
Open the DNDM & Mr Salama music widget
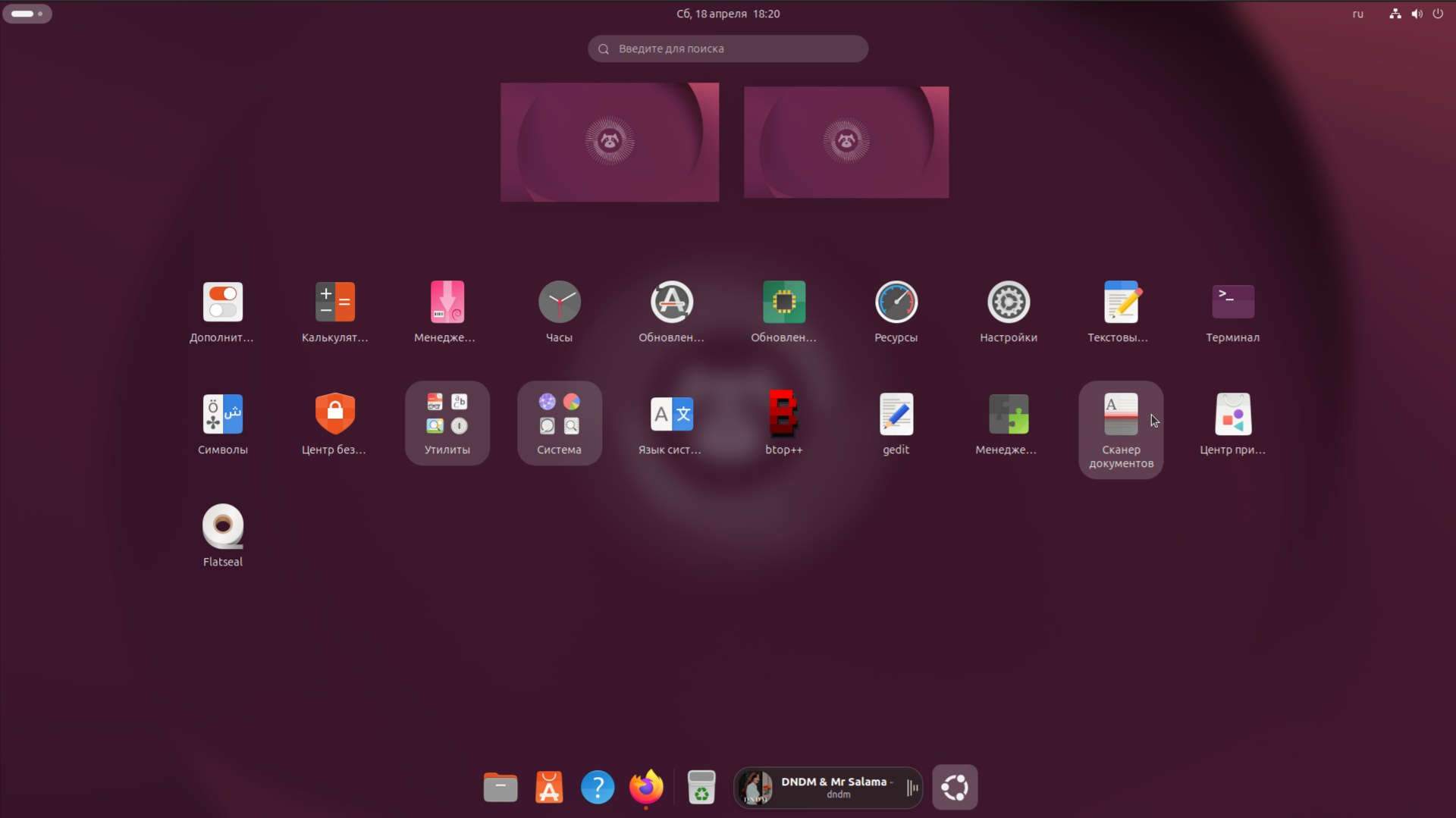(x=827, y=788)
